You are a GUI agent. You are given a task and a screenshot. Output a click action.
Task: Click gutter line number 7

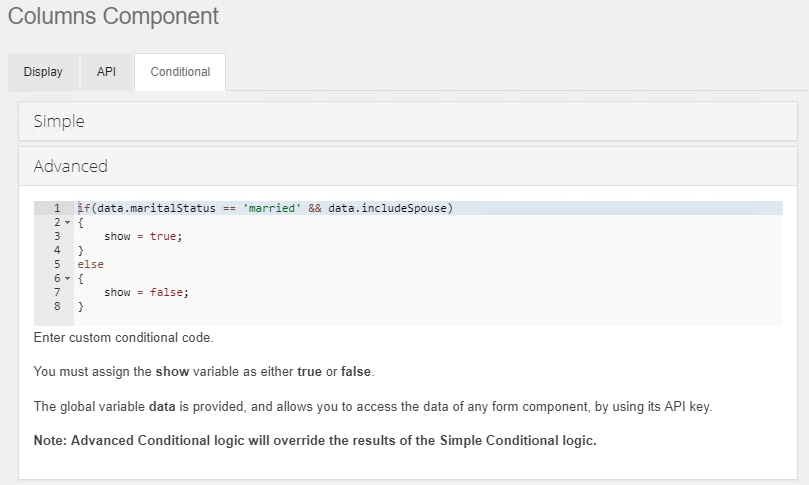pos(58,292)
